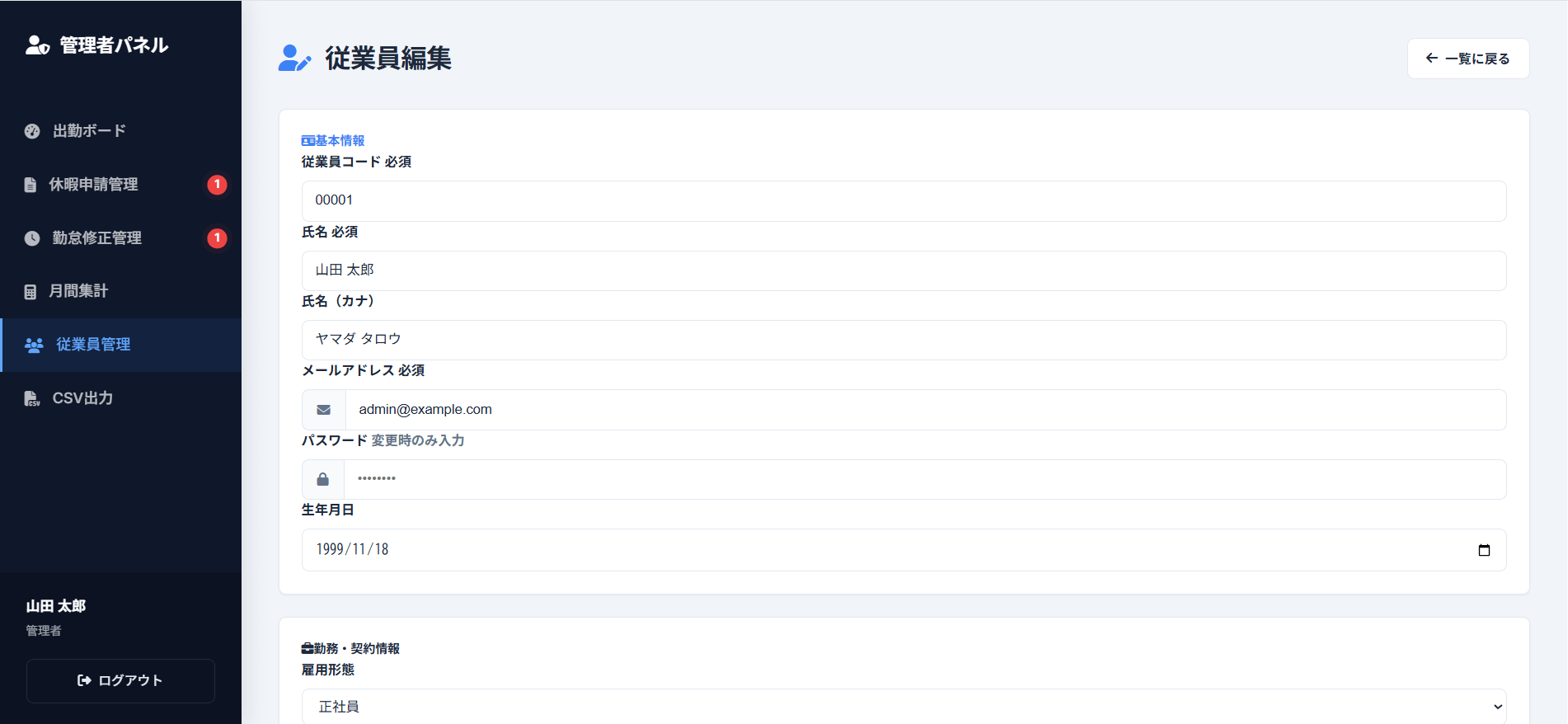The image size is (1568, 724).
Task: Click the leave request document icon
Action: (31, 185)
